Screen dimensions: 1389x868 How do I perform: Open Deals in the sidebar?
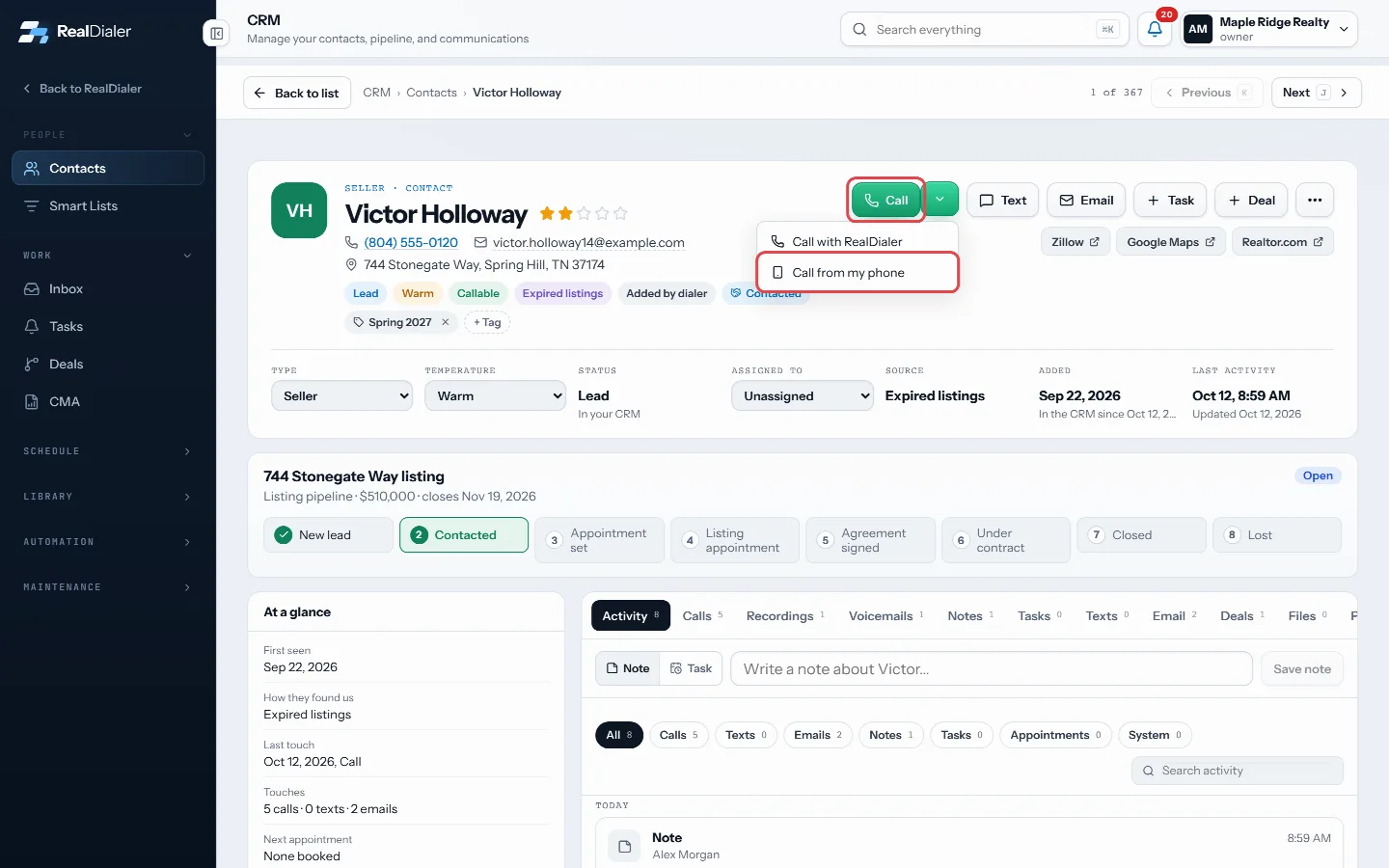coord(108,365)
